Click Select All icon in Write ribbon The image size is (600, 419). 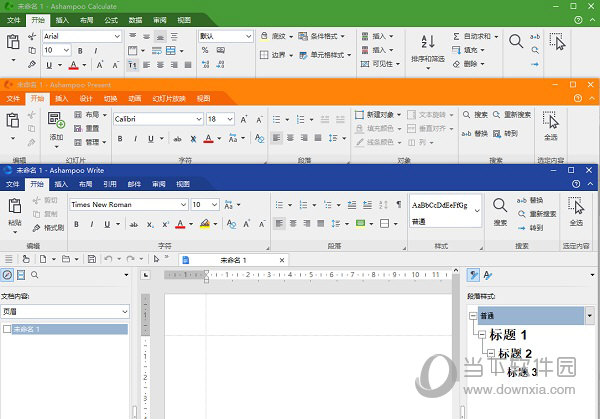point(576,206)
